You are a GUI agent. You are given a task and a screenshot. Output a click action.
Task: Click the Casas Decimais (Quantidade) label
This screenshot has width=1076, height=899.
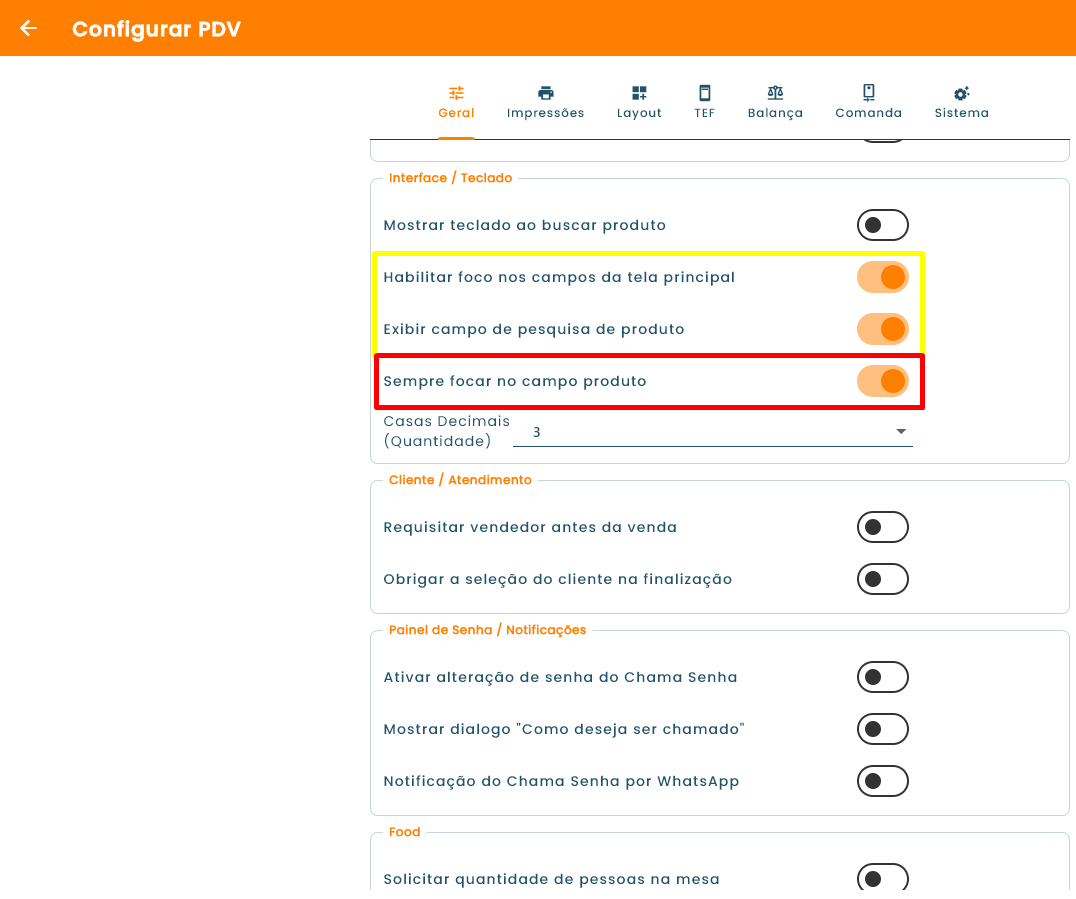point(446,431)
